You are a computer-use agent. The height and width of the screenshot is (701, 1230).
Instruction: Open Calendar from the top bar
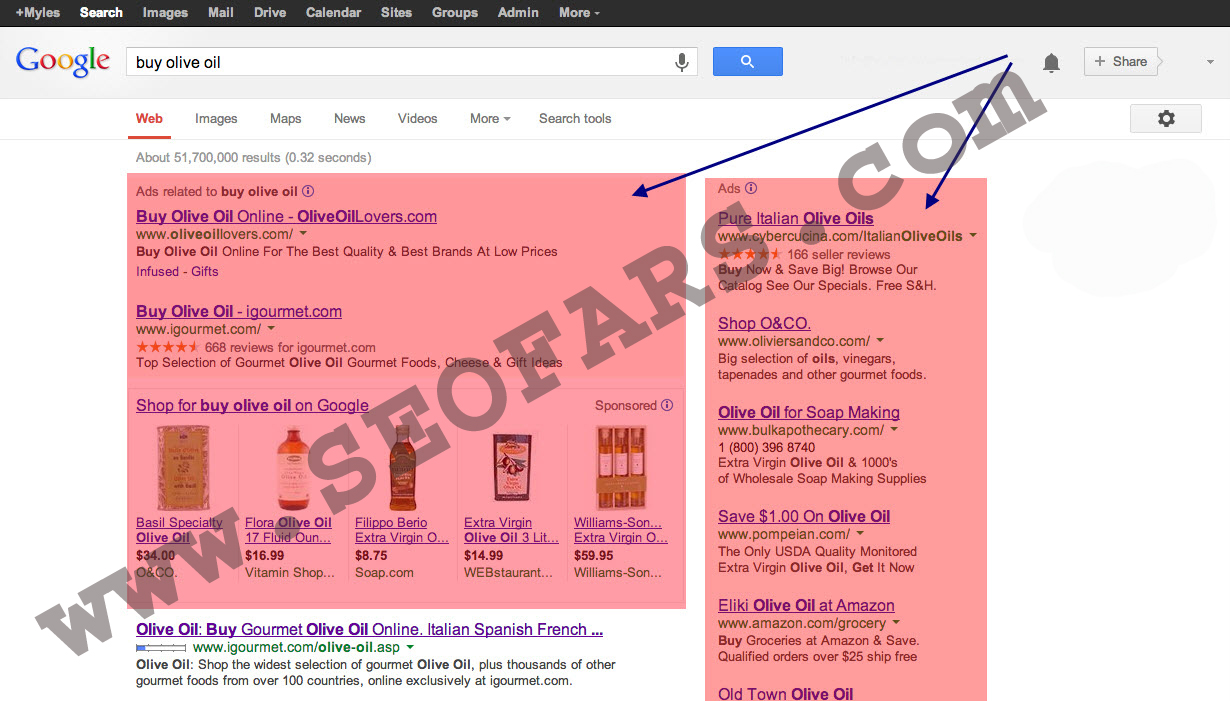pyautogui.click(x=333, y=12)
